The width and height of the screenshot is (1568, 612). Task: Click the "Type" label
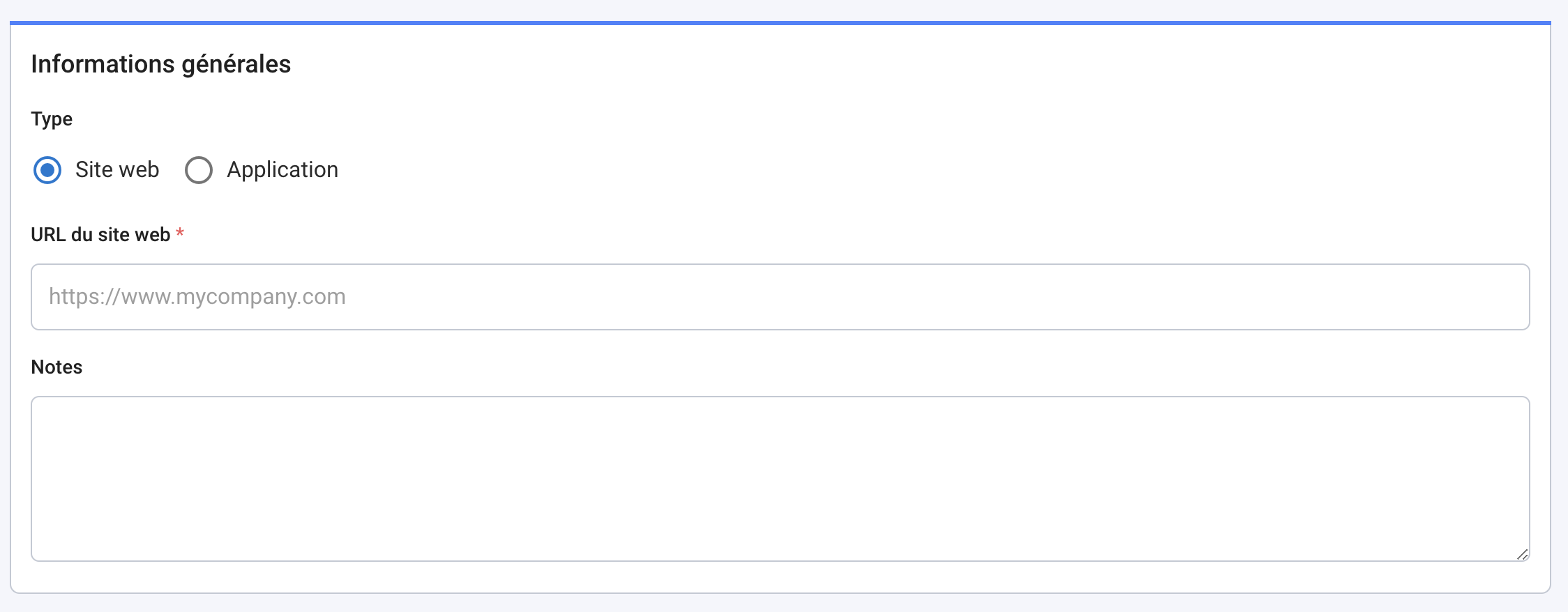[51, 118]
